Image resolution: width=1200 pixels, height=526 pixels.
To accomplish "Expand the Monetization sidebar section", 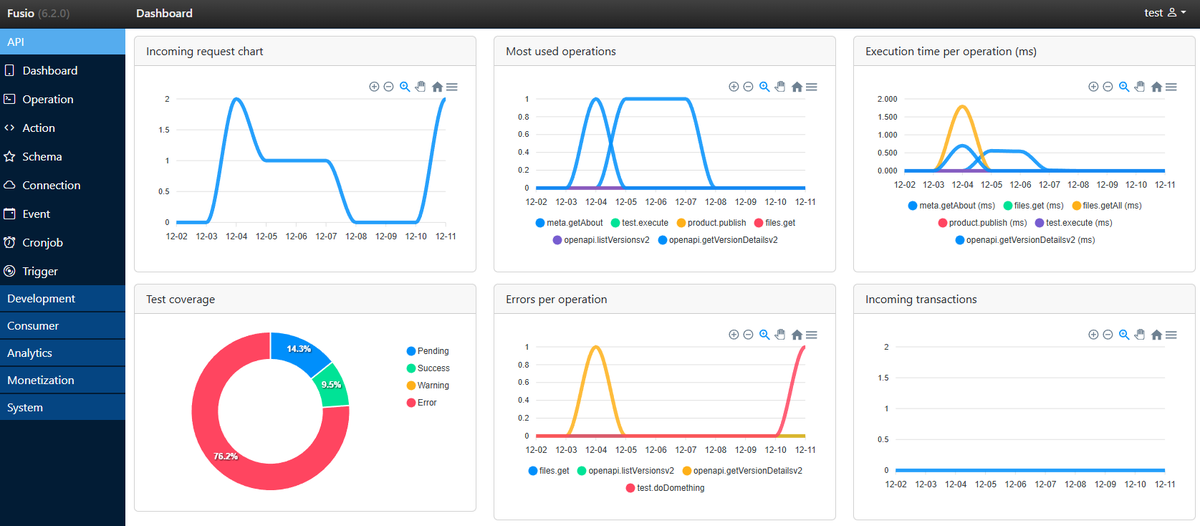I will click(62, 380).
